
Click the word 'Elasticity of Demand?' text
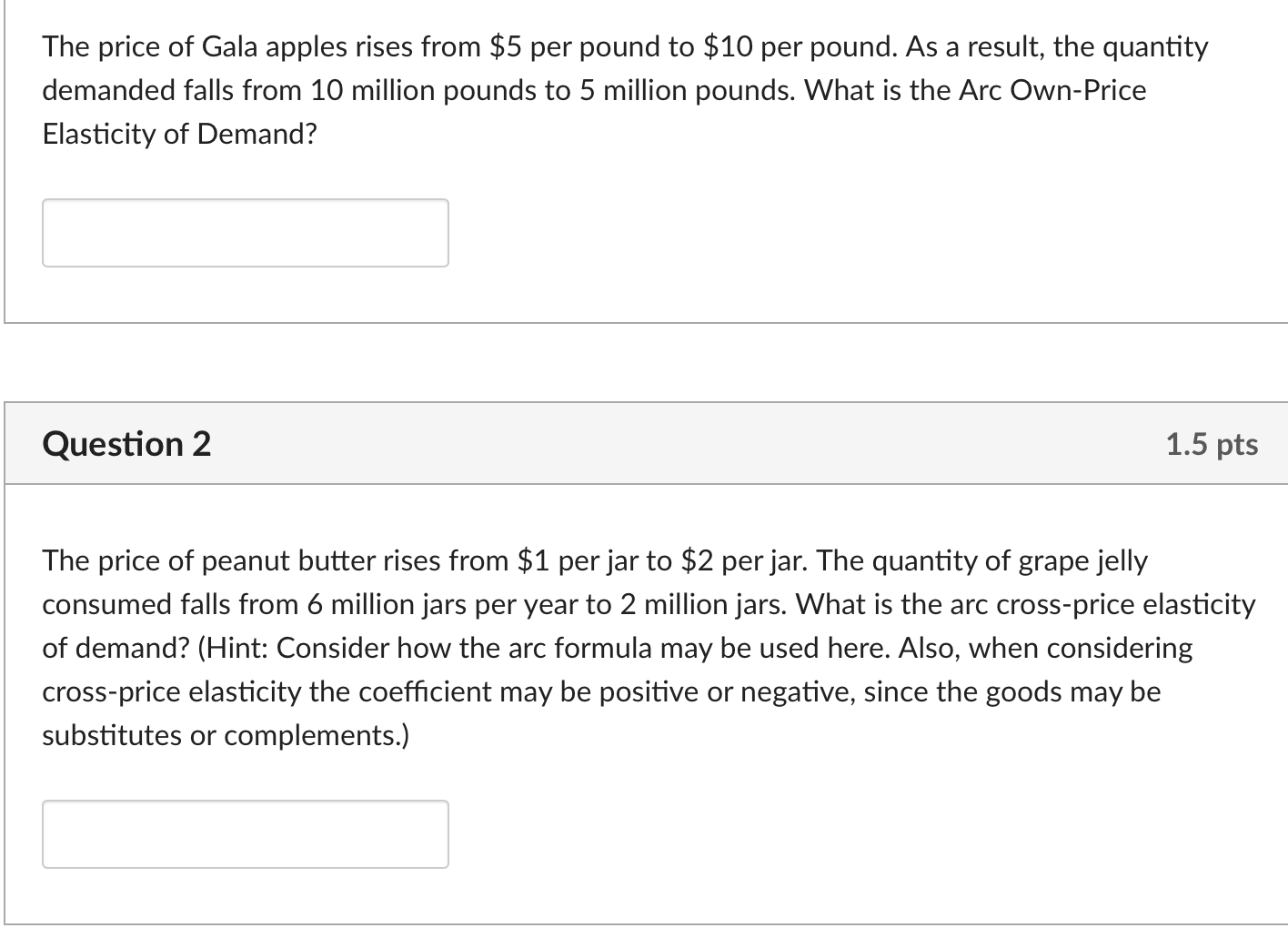pos(180,135)
